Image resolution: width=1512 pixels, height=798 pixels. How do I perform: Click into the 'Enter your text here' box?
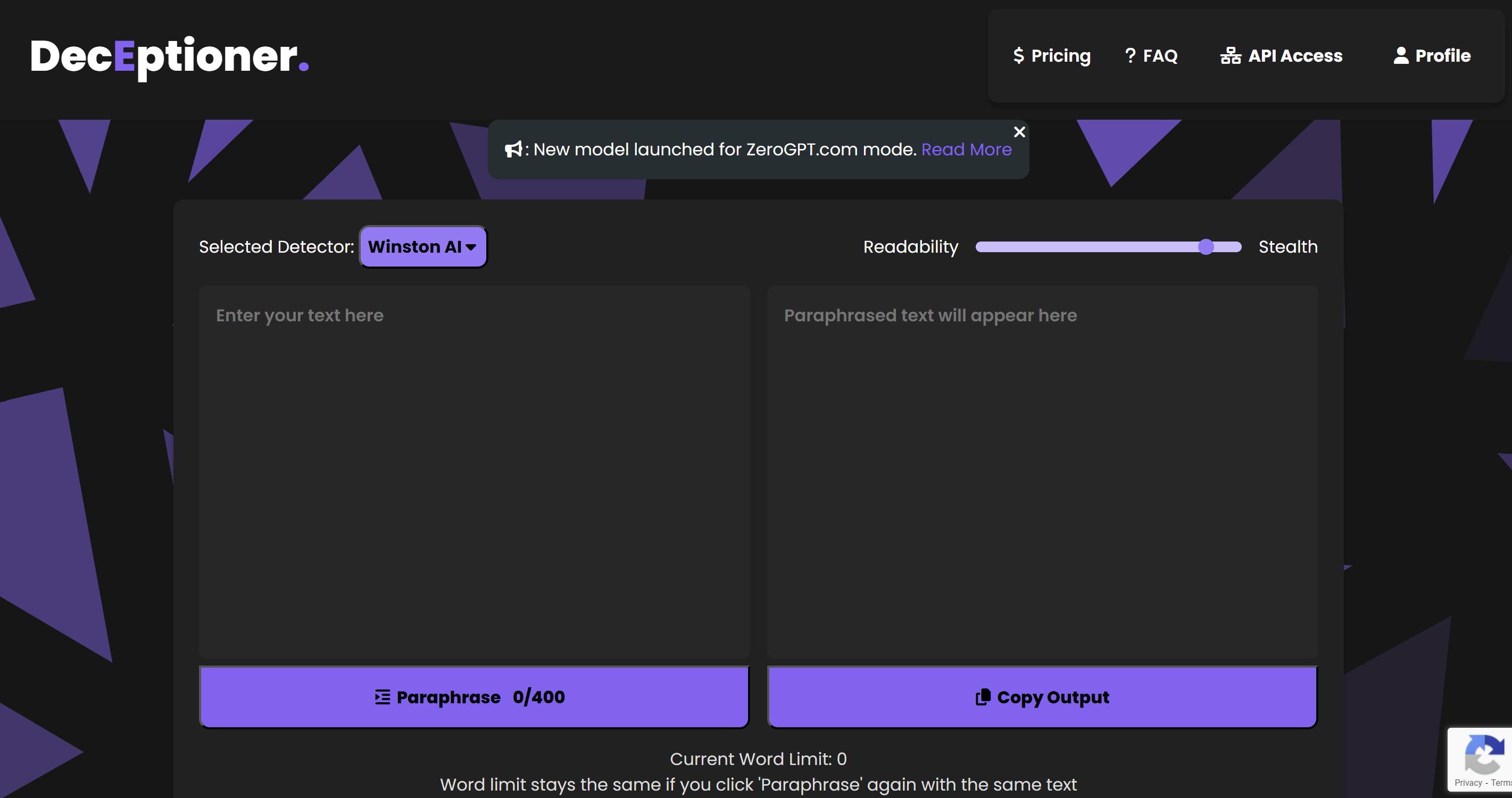point(474,472)
